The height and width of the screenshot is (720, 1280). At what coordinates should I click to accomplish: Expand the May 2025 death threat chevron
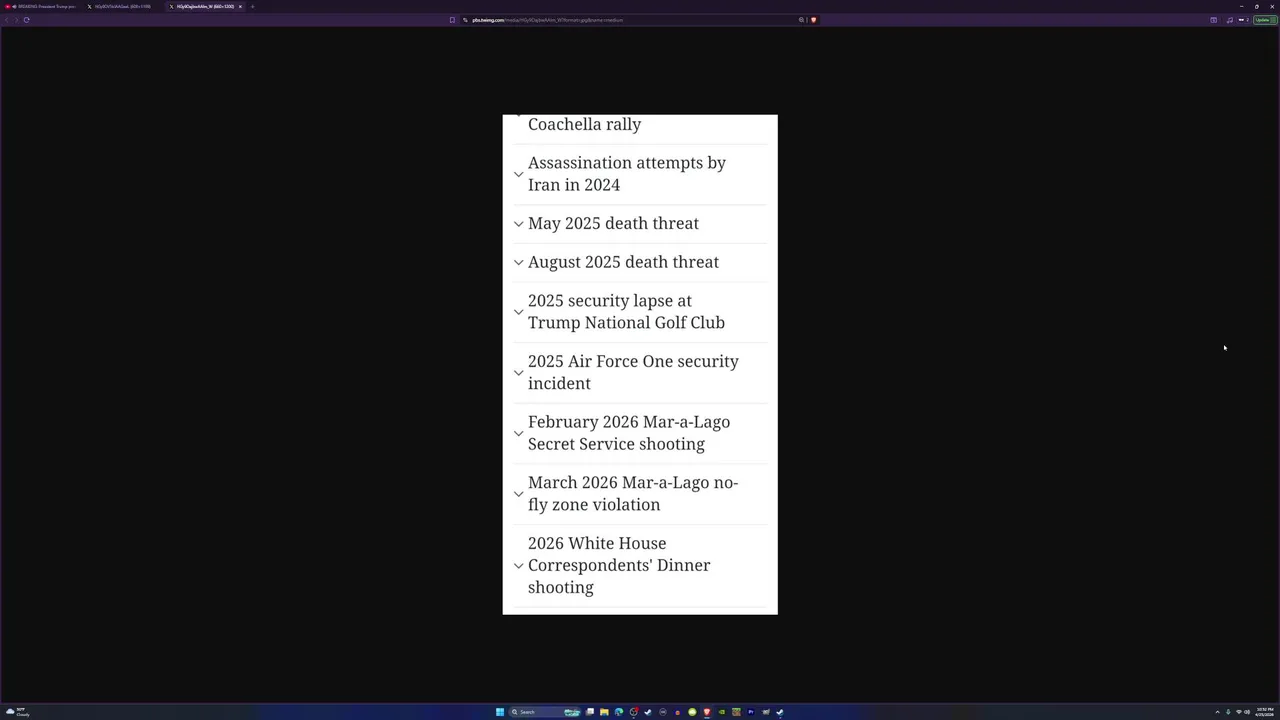point(518,224)
